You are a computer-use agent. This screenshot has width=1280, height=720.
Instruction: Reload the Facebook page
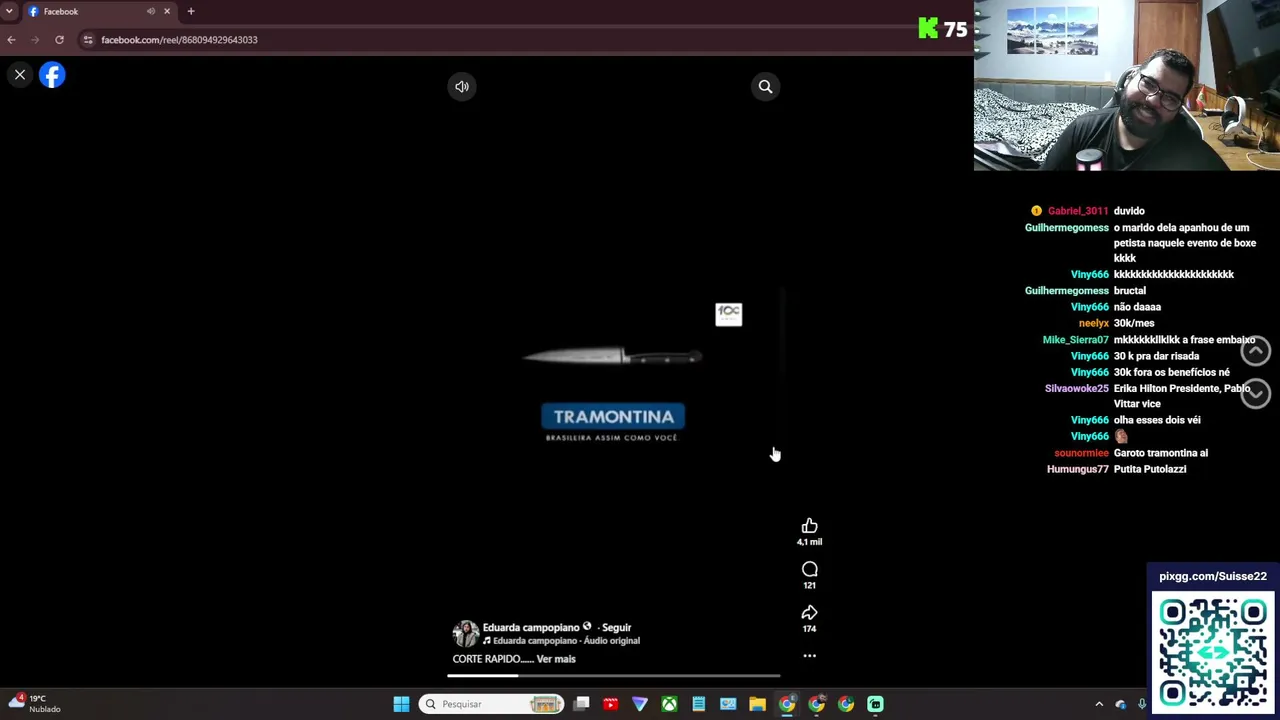pos(59,40)
